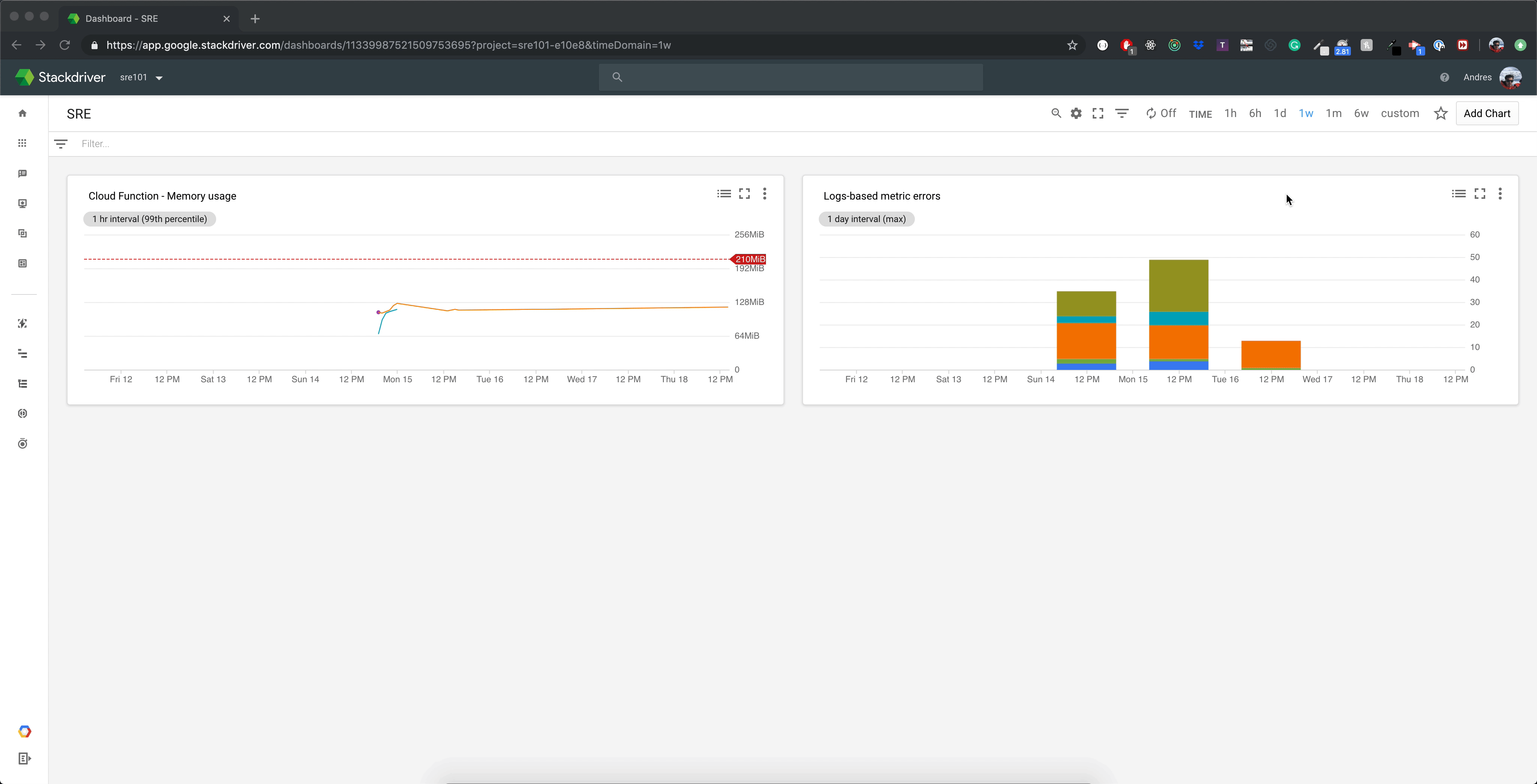Click the help question mark icon
This screenshot has width=1537, height=784.
click(x=1444, y=78)
